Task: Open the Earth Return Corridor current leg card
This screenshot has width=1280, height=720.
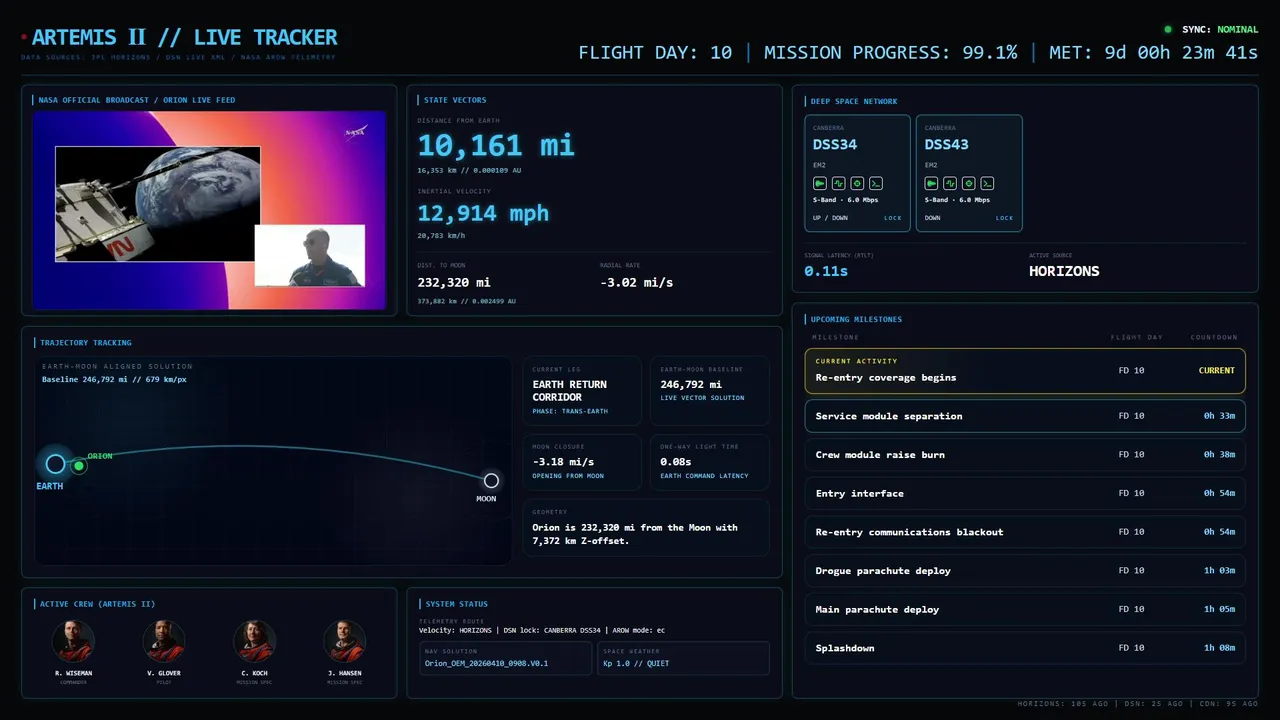Action: tap(582, 391)
